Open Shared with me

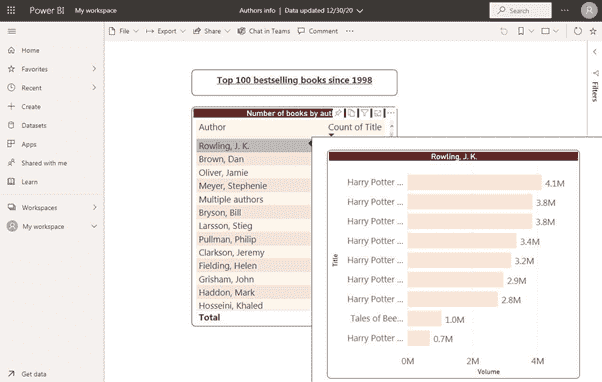tap(44, 163)
